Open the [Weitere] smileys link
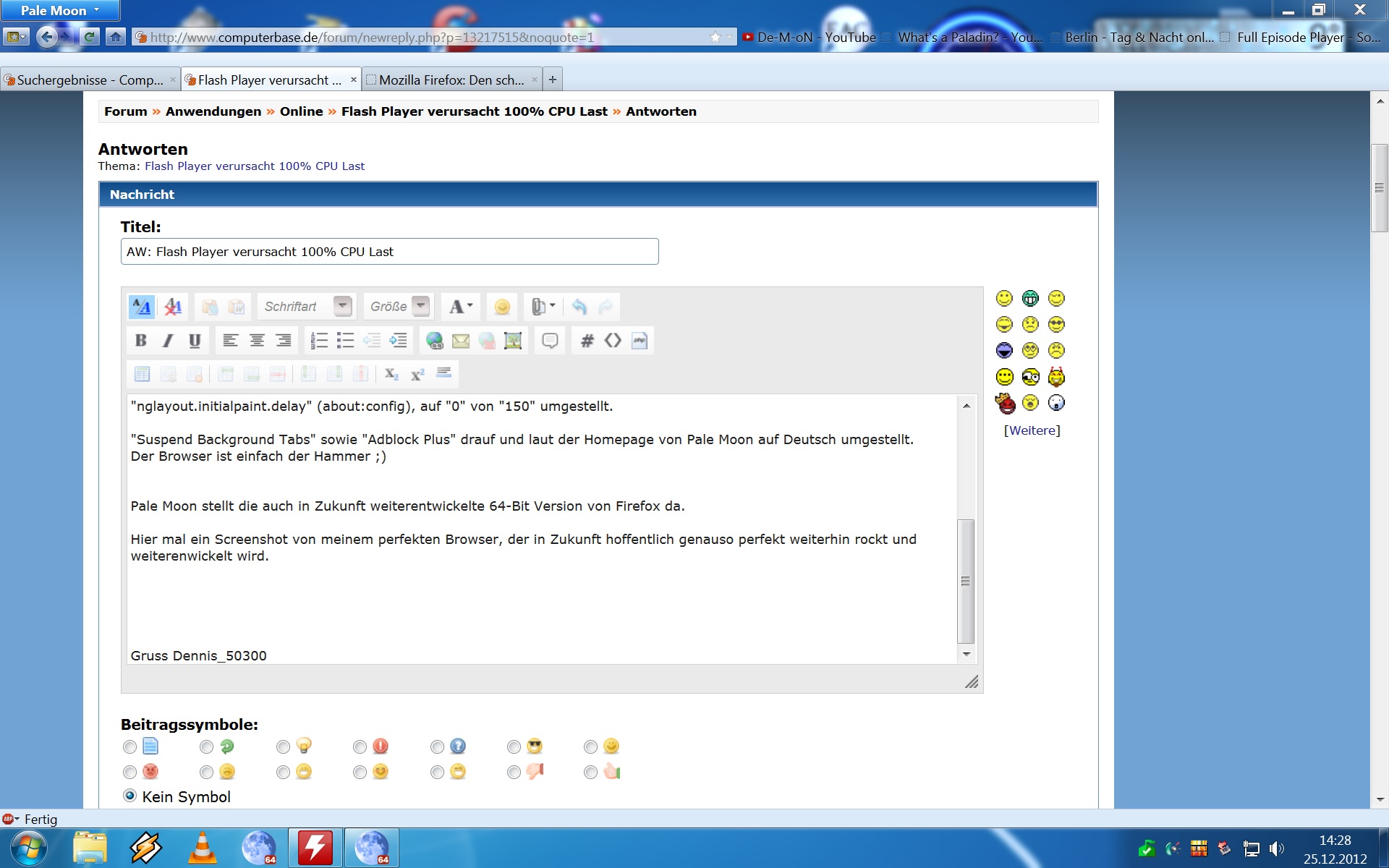1389x868 pixels. click(1032, 430)
